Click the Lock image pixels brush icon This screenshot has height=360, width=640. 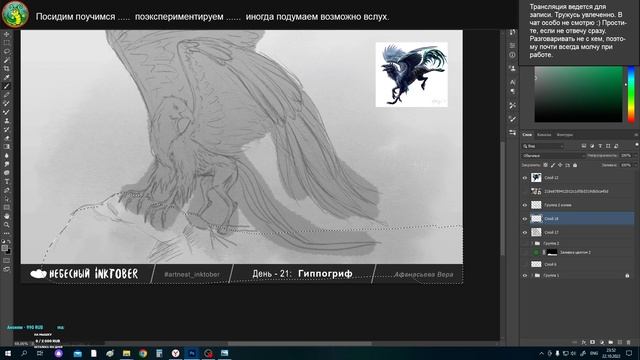pos(553,165)
